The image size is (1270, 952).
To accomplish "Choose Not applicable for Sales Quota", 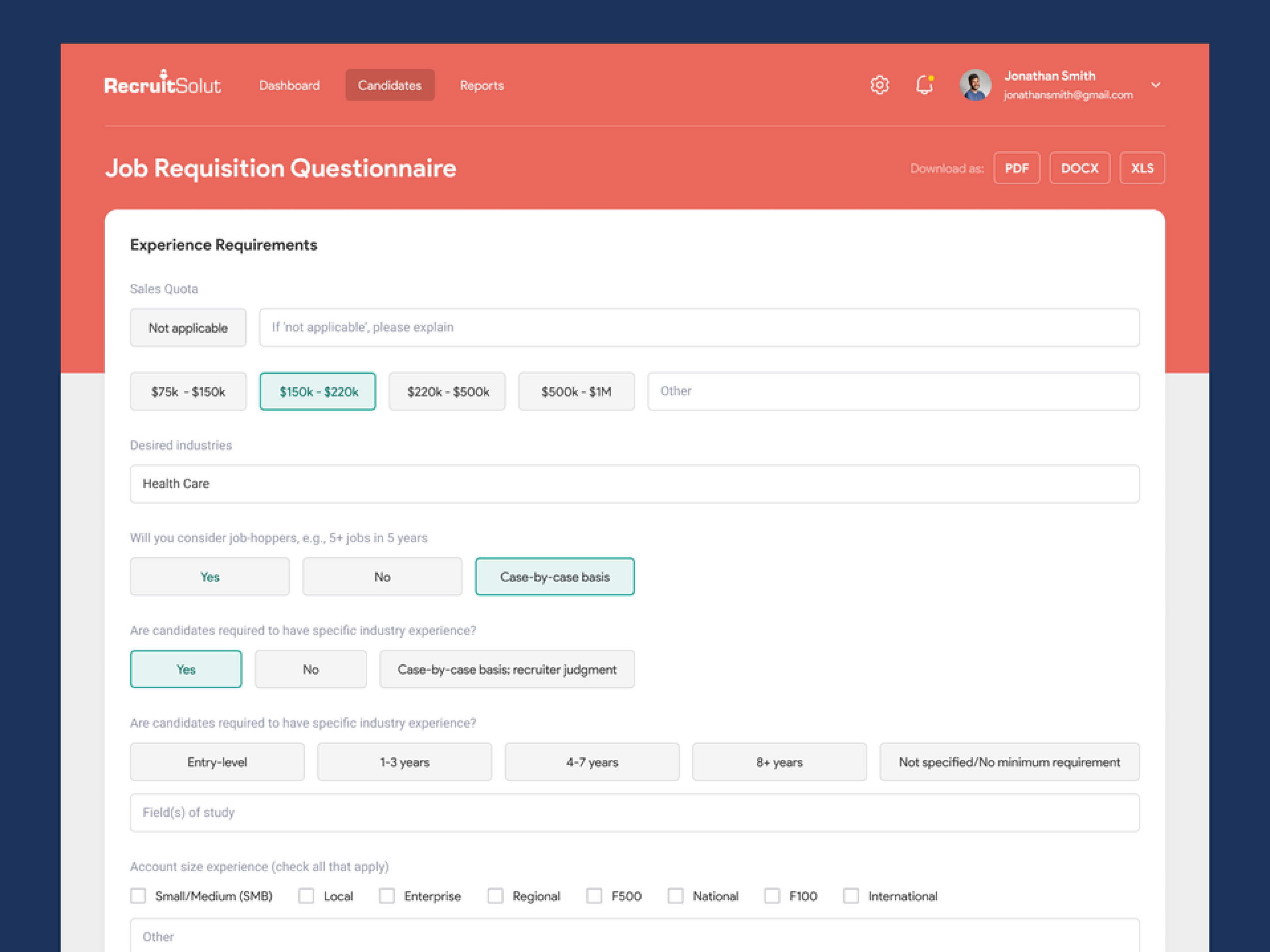I will coord(188,328).
